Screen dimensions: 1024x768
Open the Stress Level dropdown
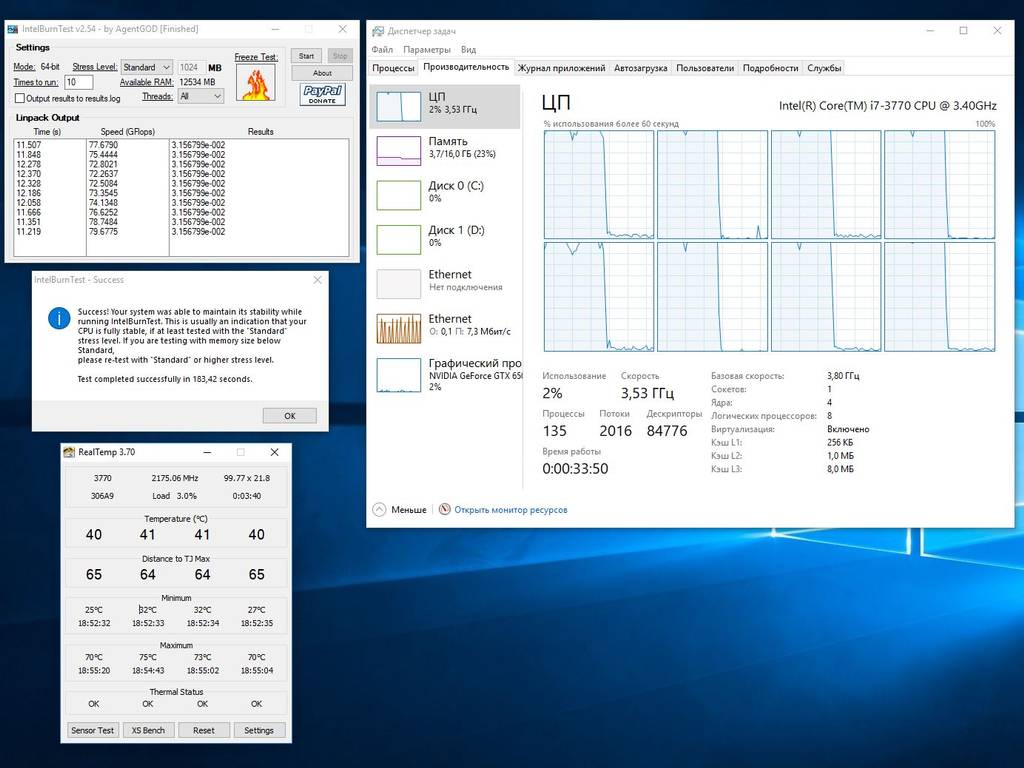[x=147, y=67]
